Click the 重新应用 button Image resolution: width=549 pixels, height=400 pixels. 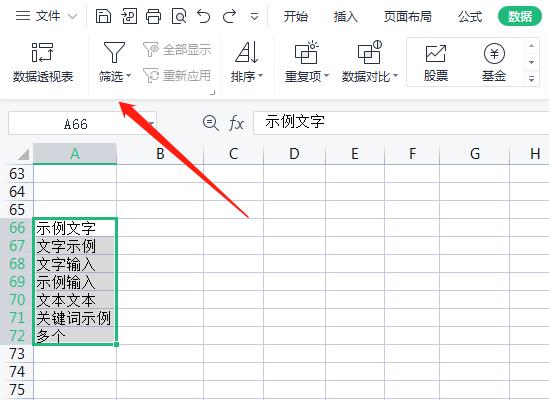point(177,76)
